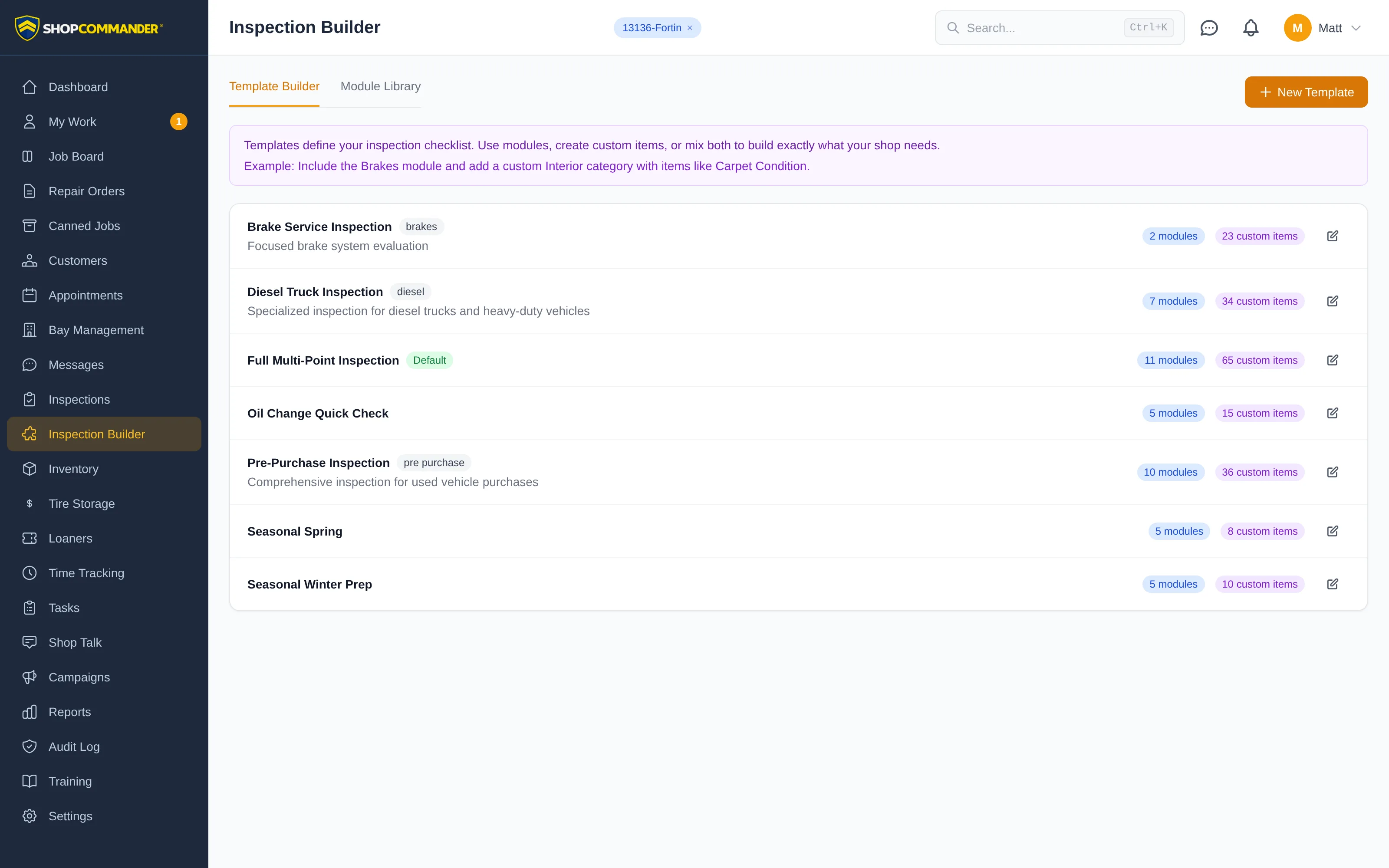
Task: Remove the 13136-Fortin filter chip
Action: tap(690, 28)
